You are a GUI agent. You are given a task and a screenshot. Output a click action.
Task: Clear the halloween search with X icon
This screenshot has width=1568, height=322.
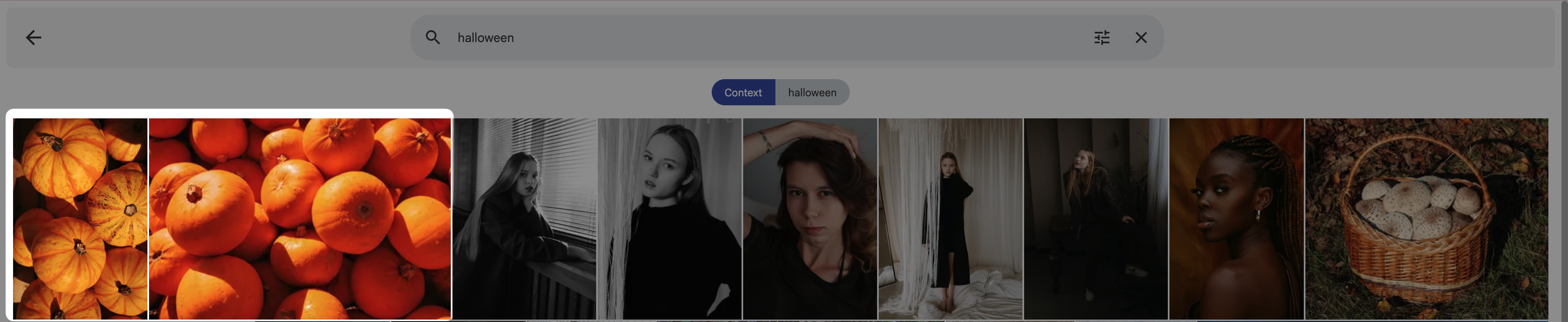[1141, 38]
